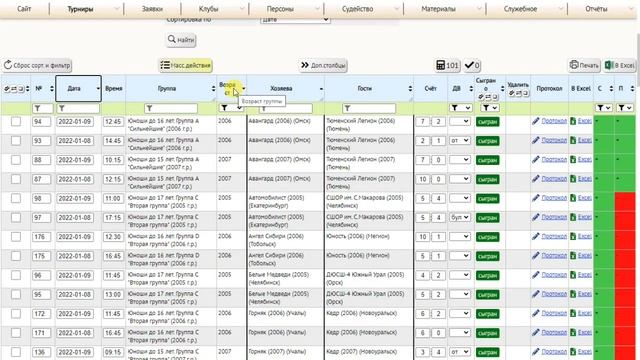Click green П cell for match 93

coord(624,144)
